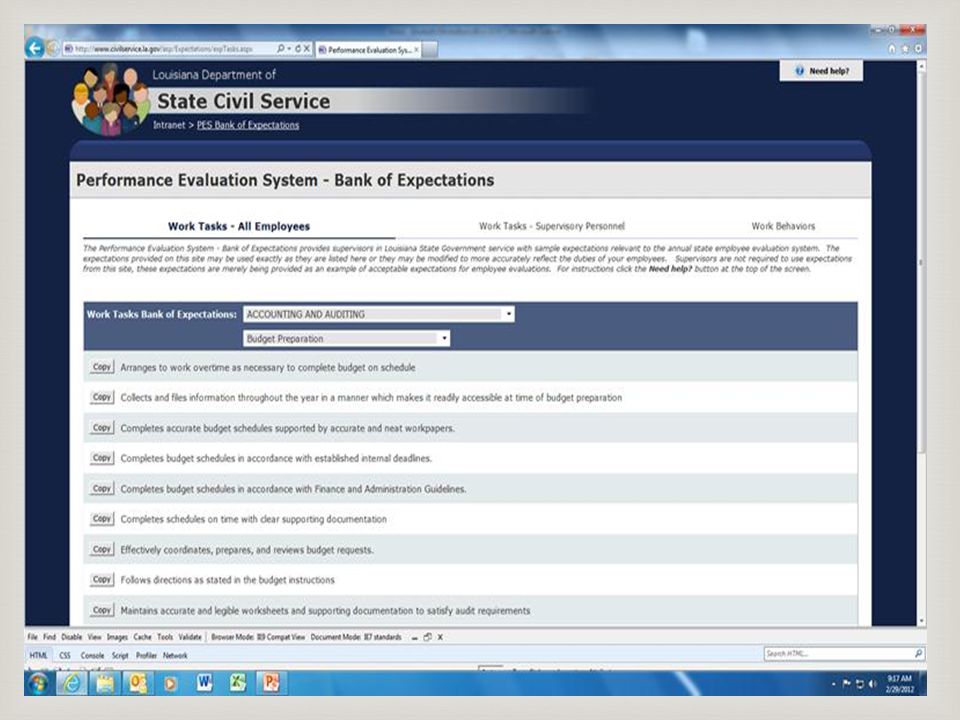Close the Performance Evaluation Sys browser tab

(x=417, y=50)
